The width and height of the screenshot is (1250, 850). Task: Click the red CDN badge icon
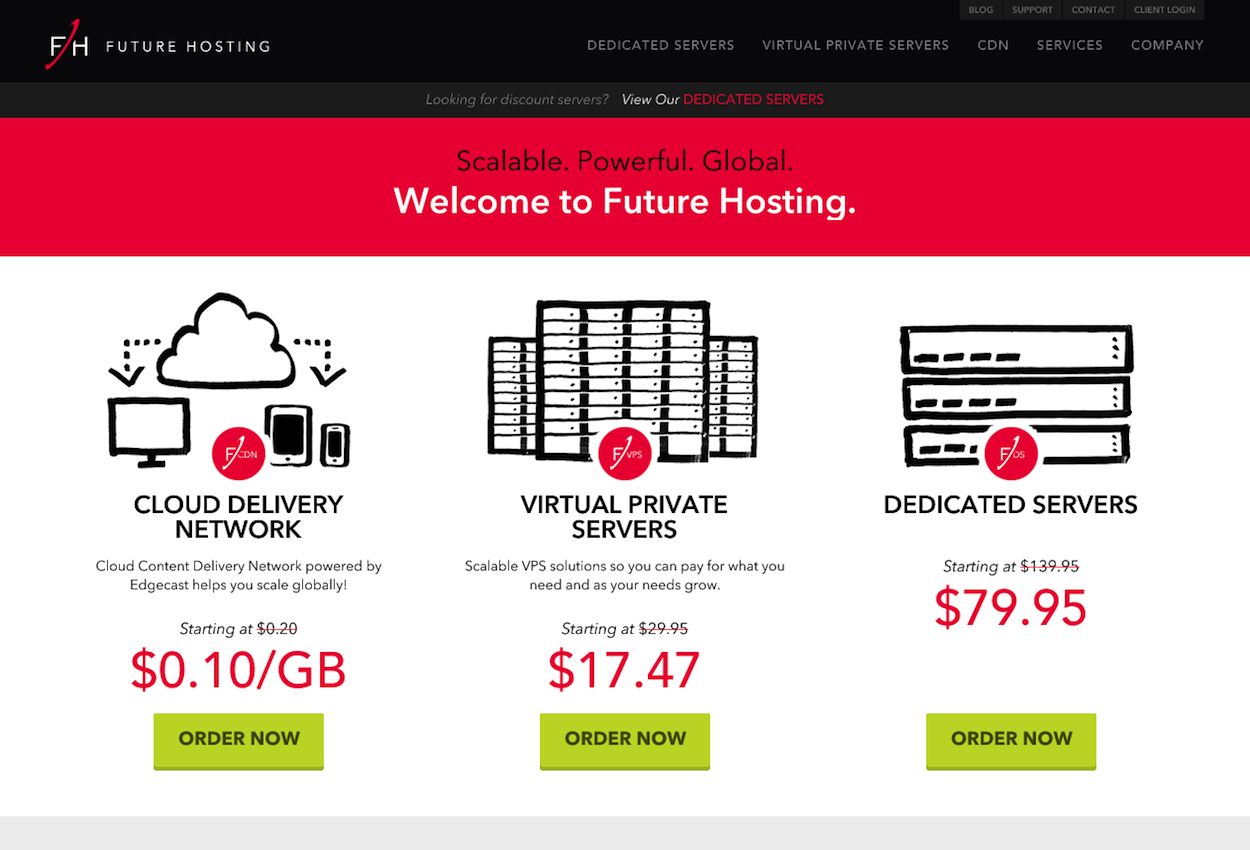click(238, 454)
